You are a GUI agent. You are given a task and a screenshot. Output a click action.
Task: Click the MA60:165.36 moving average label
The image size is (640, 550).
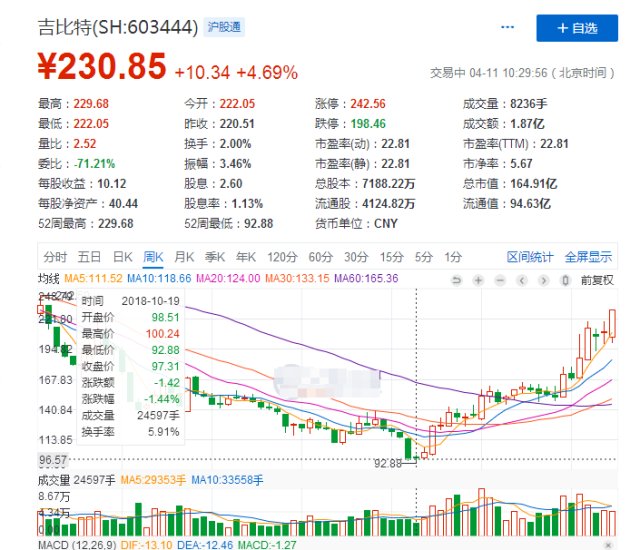[x=366, y=279]
